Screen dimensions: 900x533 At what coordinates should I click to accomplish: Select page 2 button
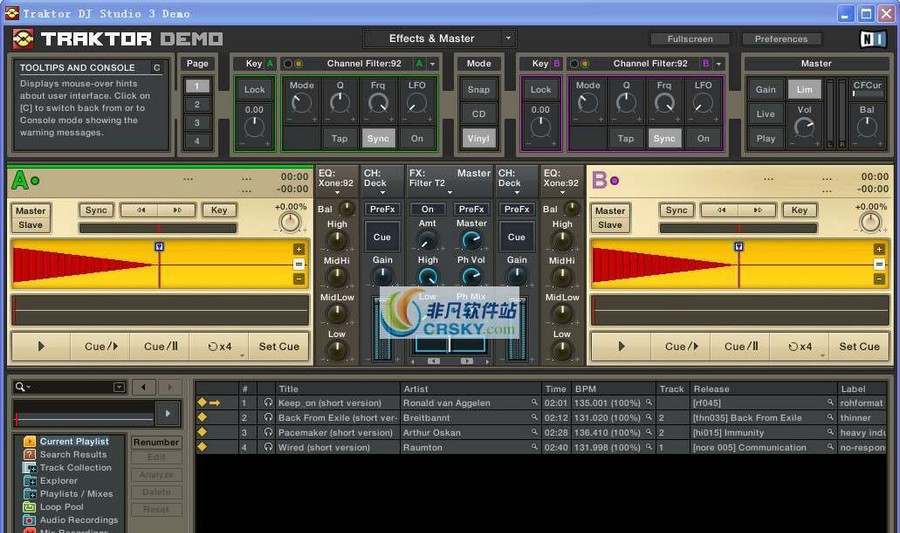197,104
